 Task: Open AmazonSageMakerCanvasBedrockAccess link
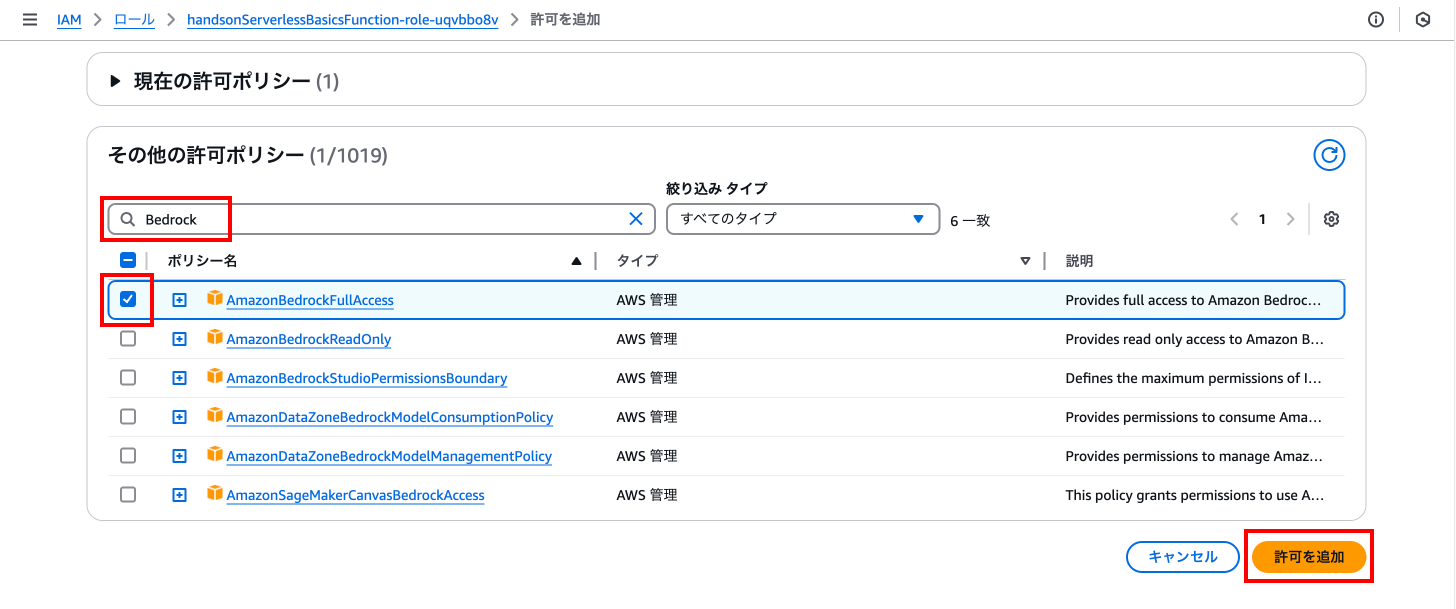[356, 495]
